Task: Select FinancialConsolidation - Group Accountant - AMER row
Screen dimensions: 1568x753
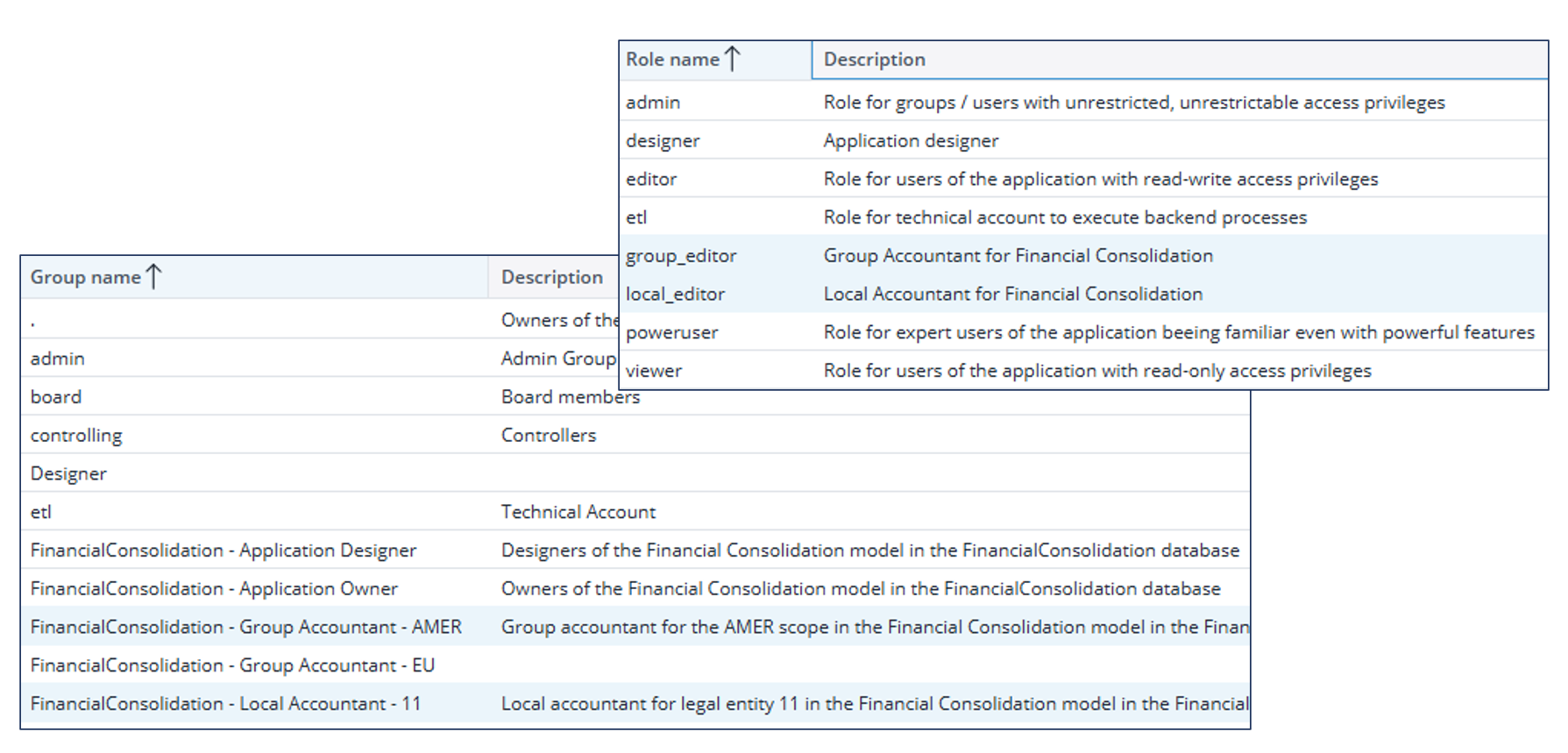Action: tap(635, 627)
